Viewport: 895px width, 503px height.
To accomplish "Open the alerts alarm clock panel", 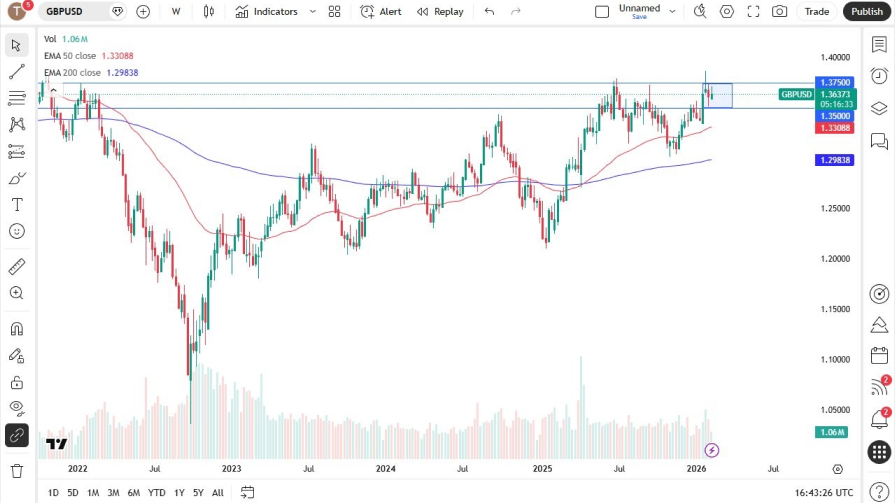I will pyautogui.click(x=879, y=76).
